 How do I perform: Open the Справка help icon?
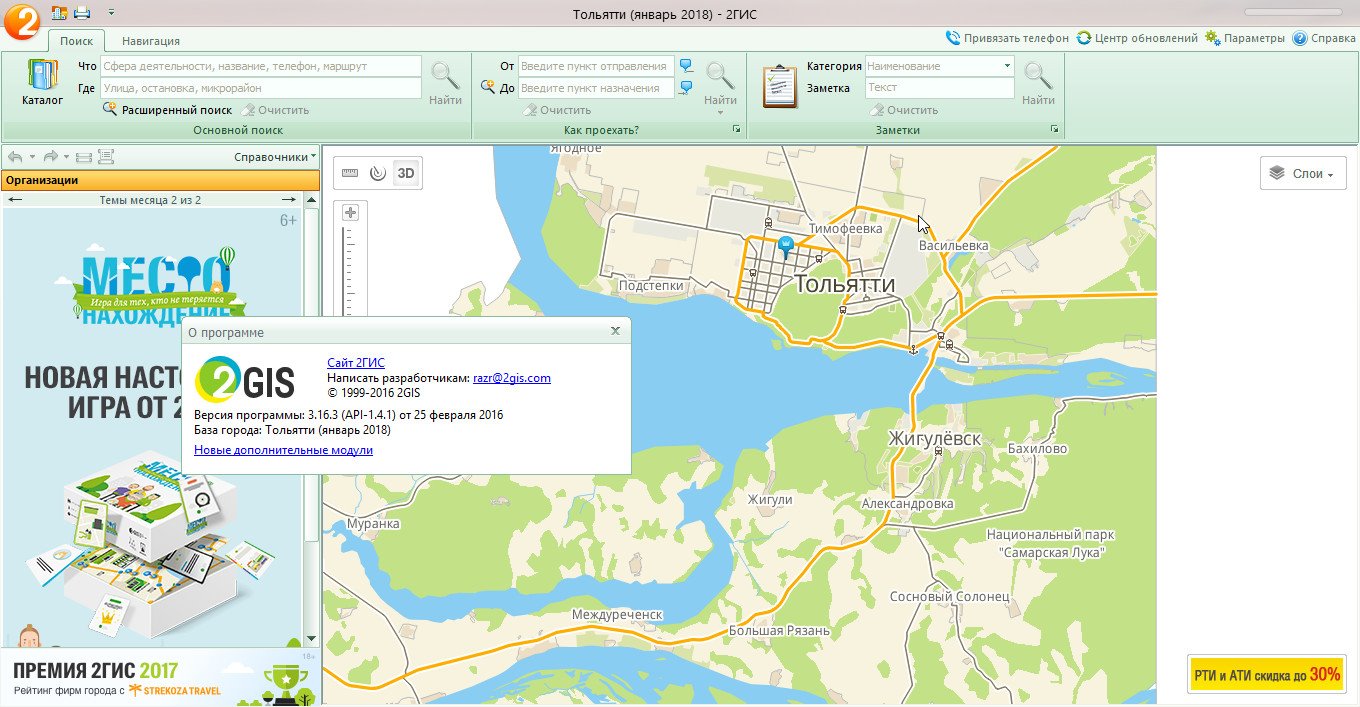click(1299, 38)
